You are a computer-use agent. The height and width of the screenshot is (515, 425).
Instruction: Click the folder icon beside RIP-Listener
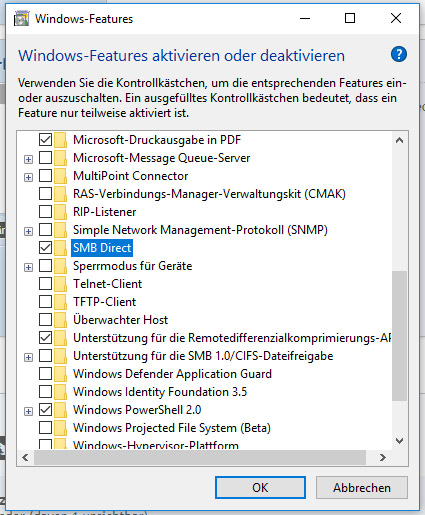point(61,212)
